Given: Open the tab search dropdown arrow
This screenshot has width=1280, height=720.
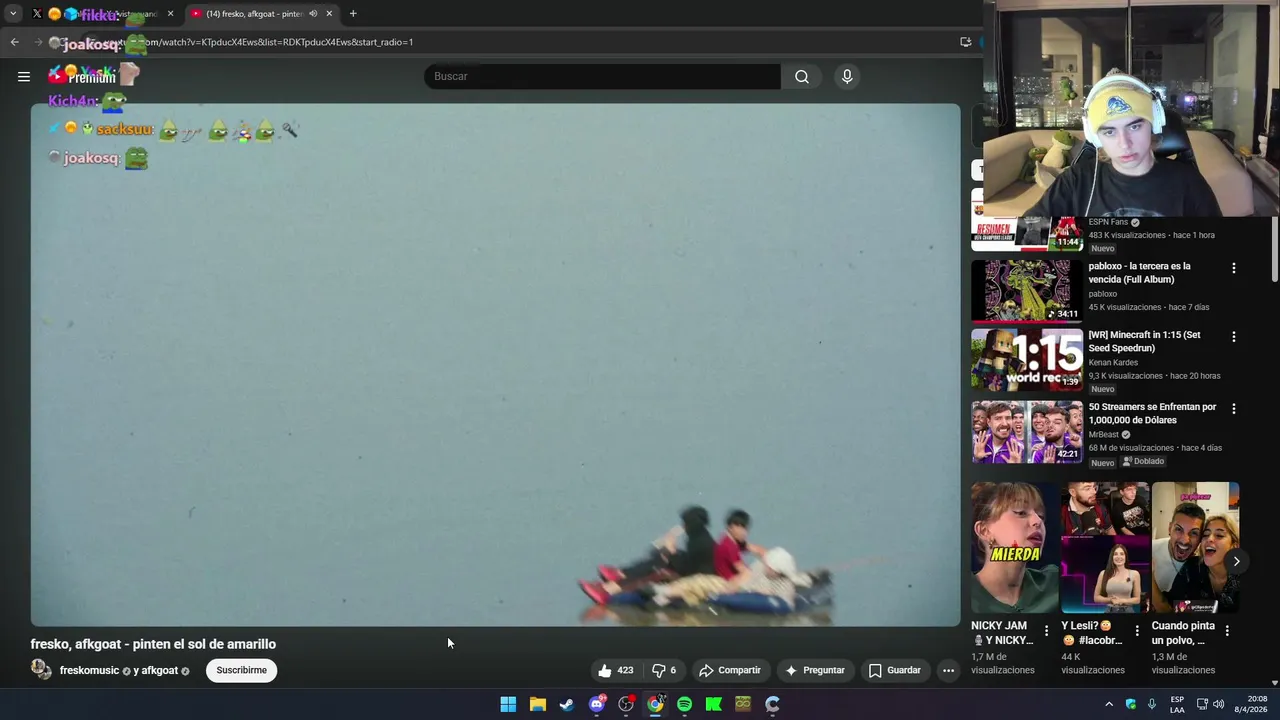Looking at the screenshot, I should 13,14.
